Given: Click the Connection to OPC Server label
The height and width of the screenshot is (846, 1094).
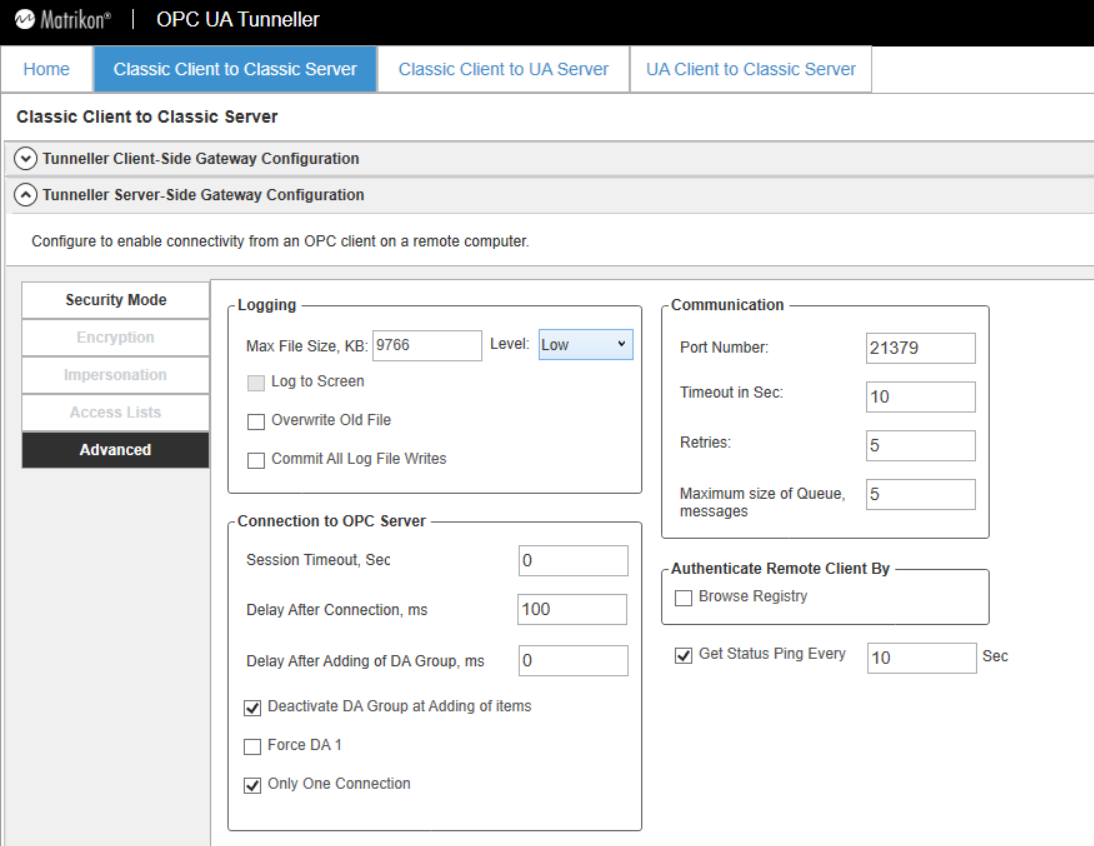Looking at the screenshot, I should [x=331, y=521].
